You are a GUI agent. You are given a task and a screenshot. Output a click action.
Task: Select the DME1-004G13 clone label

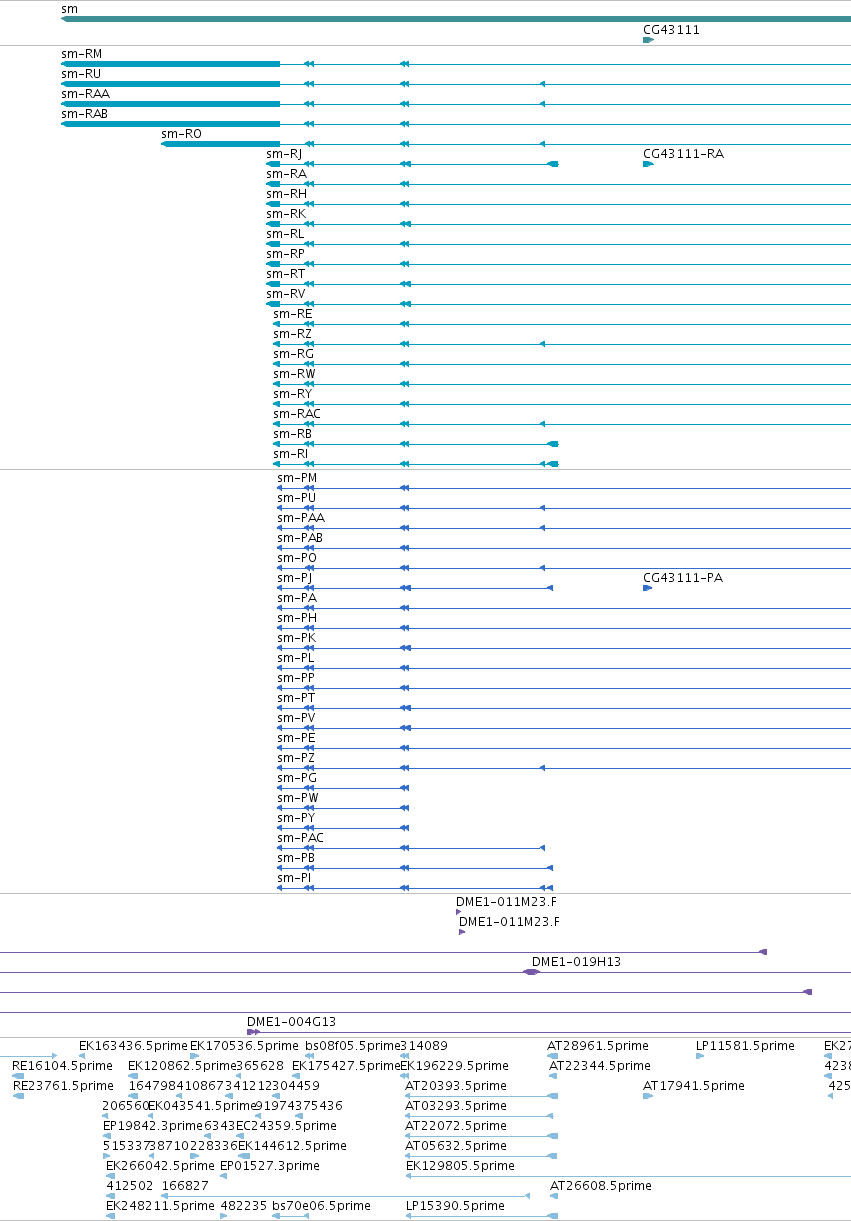coord(291,1022)
